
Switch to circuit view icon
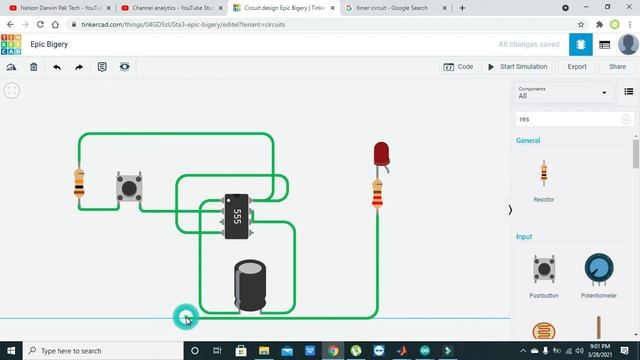(580, 44)
